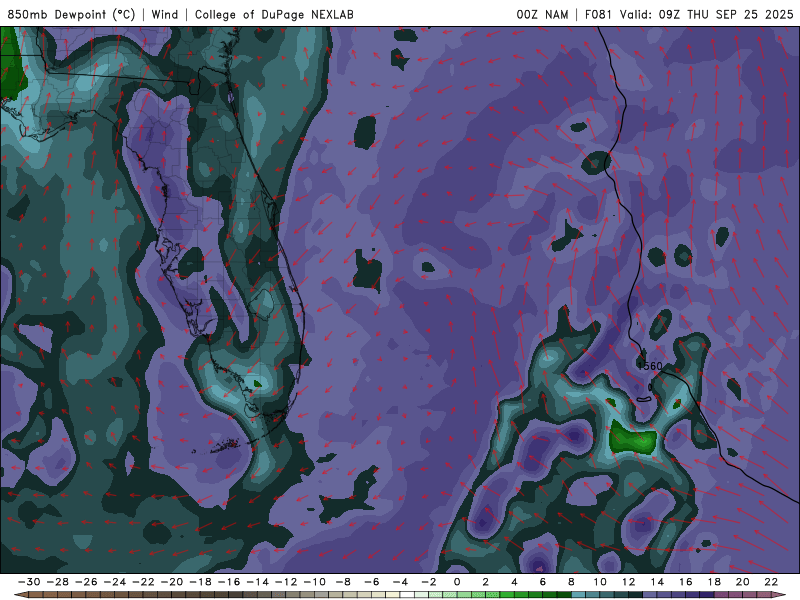Click the left arrow end of color bar
800x600 pixels.
tap(21, 595)
